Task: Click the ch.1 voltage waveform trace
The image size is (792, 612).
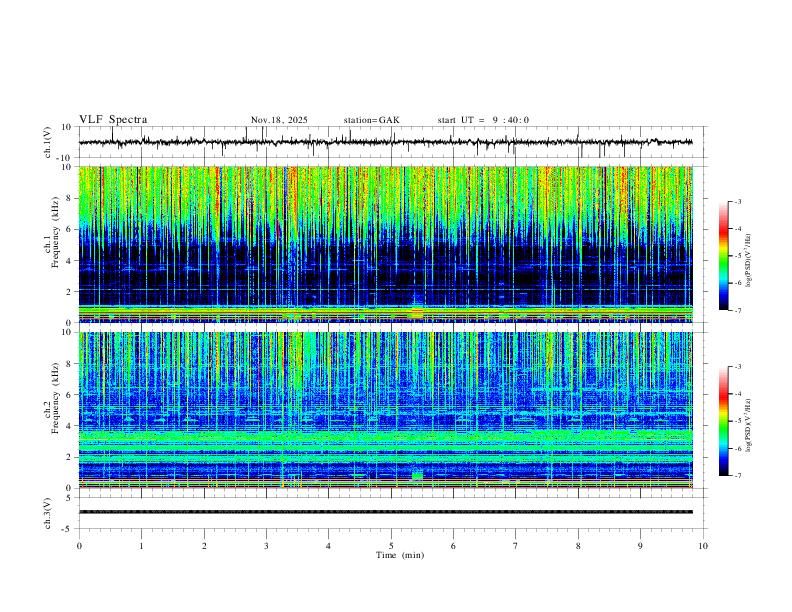Action: tap(385, 142)
